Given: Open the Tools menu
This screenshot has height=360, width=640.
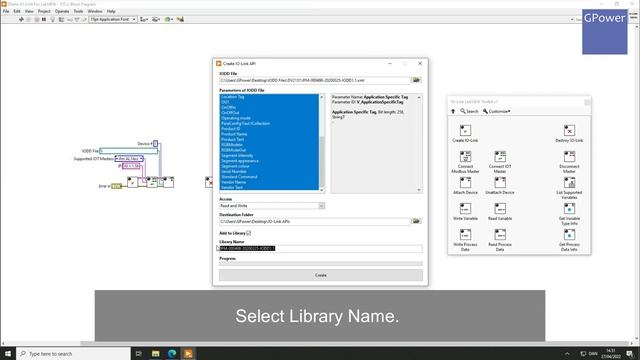Looking at the screenshot, I should click(x=78, y=11).
